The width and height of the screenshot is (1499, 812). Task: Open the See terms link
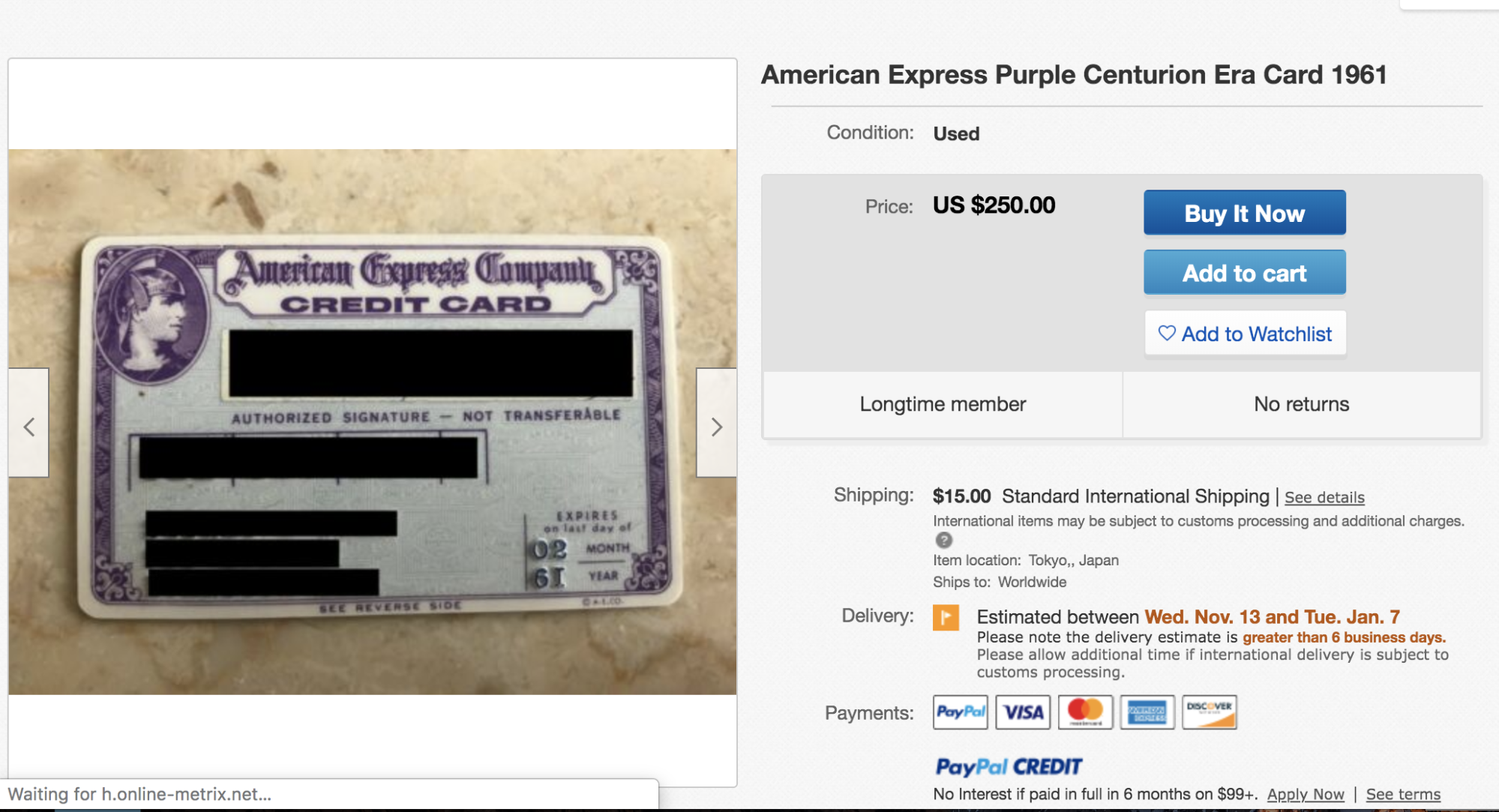(1402, 793)
